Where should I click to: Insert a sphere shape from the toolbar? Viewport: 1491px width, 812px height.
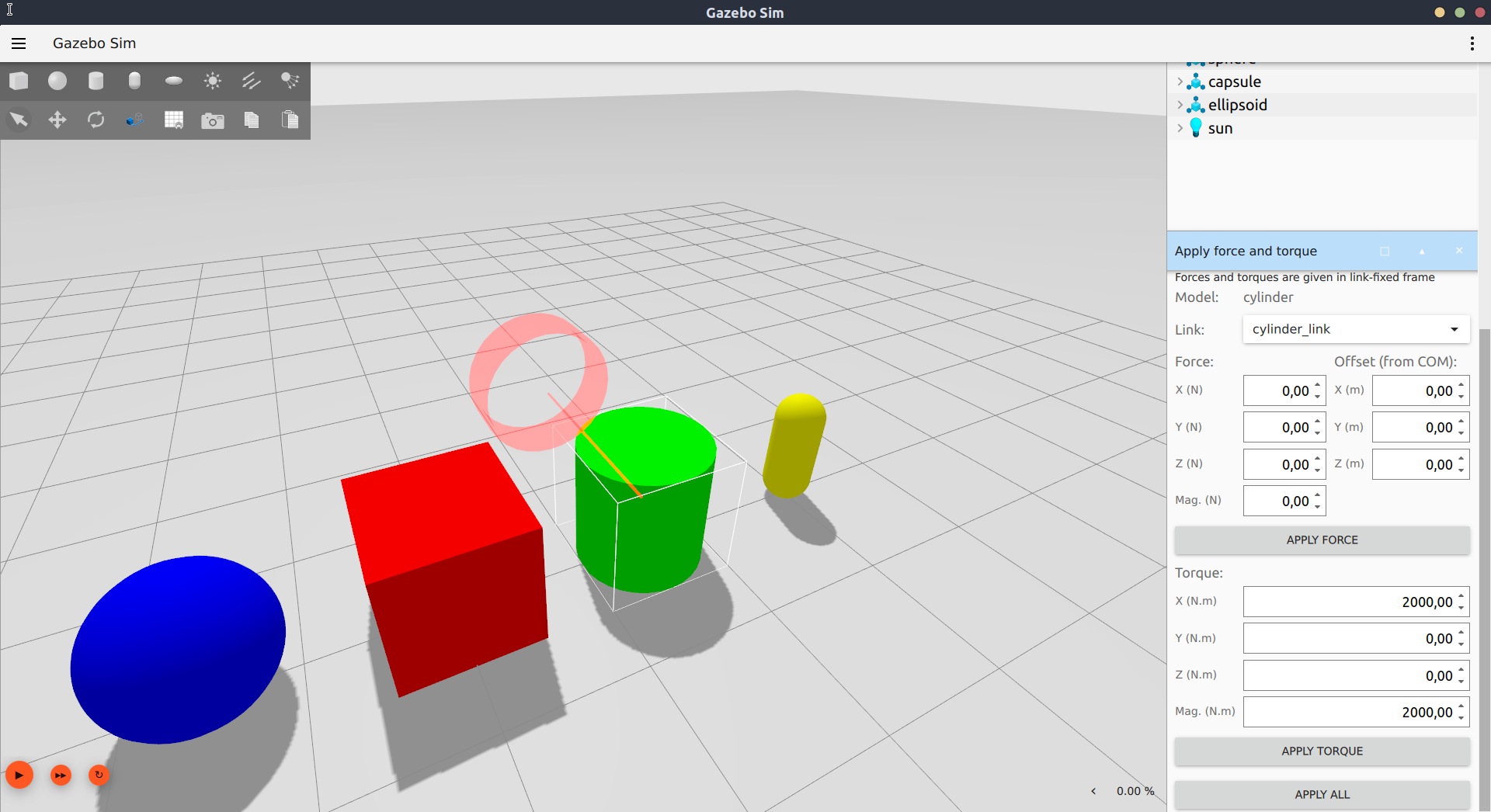tap(57, 81)
